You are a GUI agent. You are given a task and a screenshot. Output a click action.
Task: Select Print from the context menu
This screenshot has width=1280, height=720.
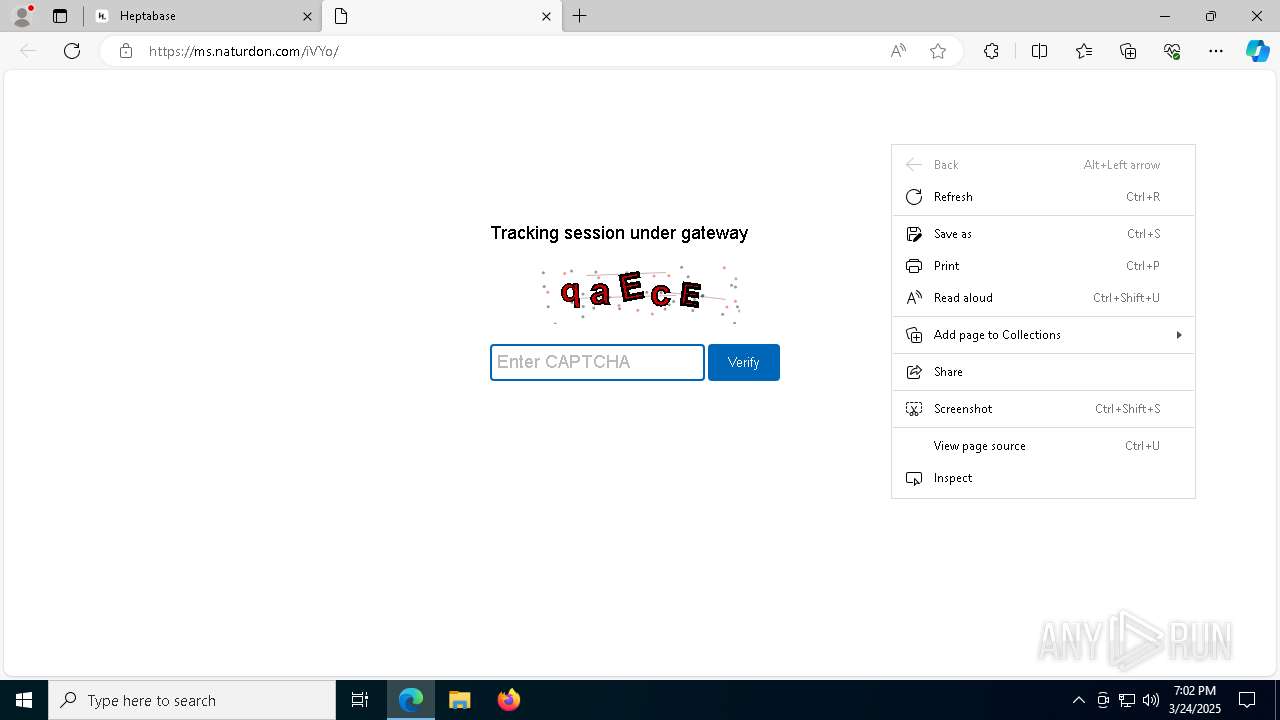pyautogui.click(x=1043, y=266)
